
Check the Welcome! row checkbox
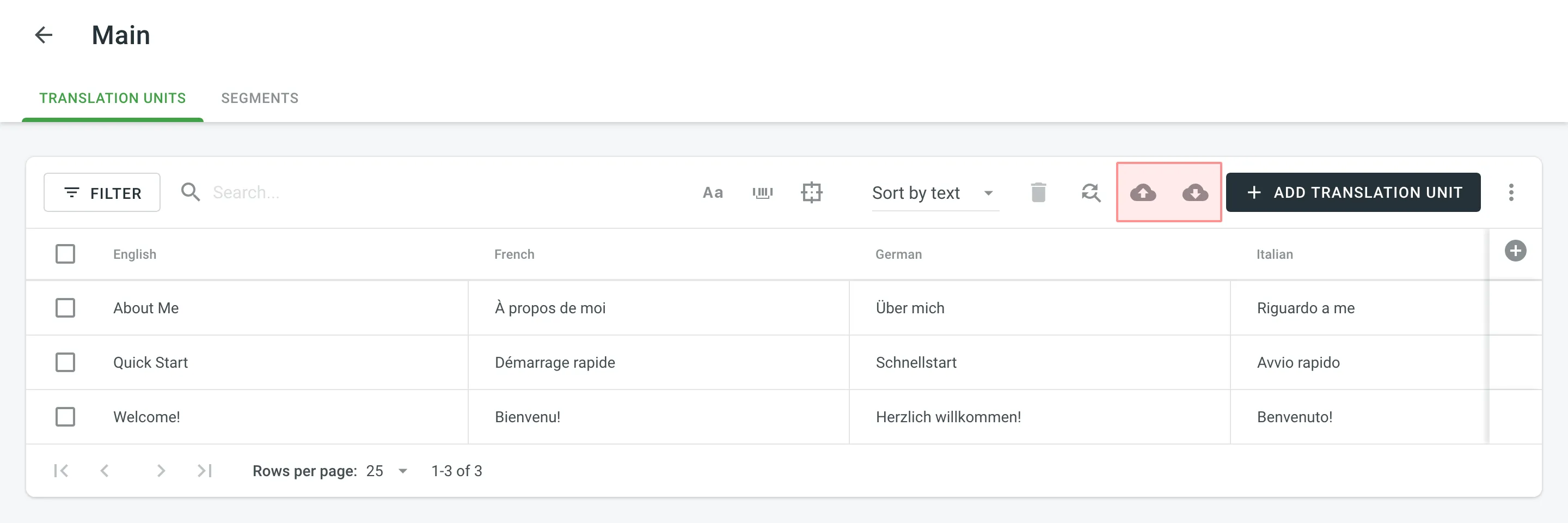point(65,417)
